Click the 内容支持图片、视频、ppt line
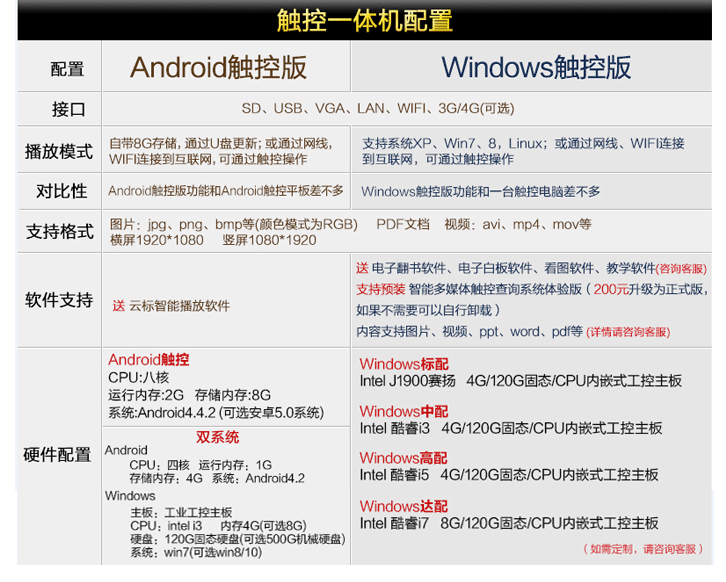Screen dimensions: 726x582 coord(469,332)
